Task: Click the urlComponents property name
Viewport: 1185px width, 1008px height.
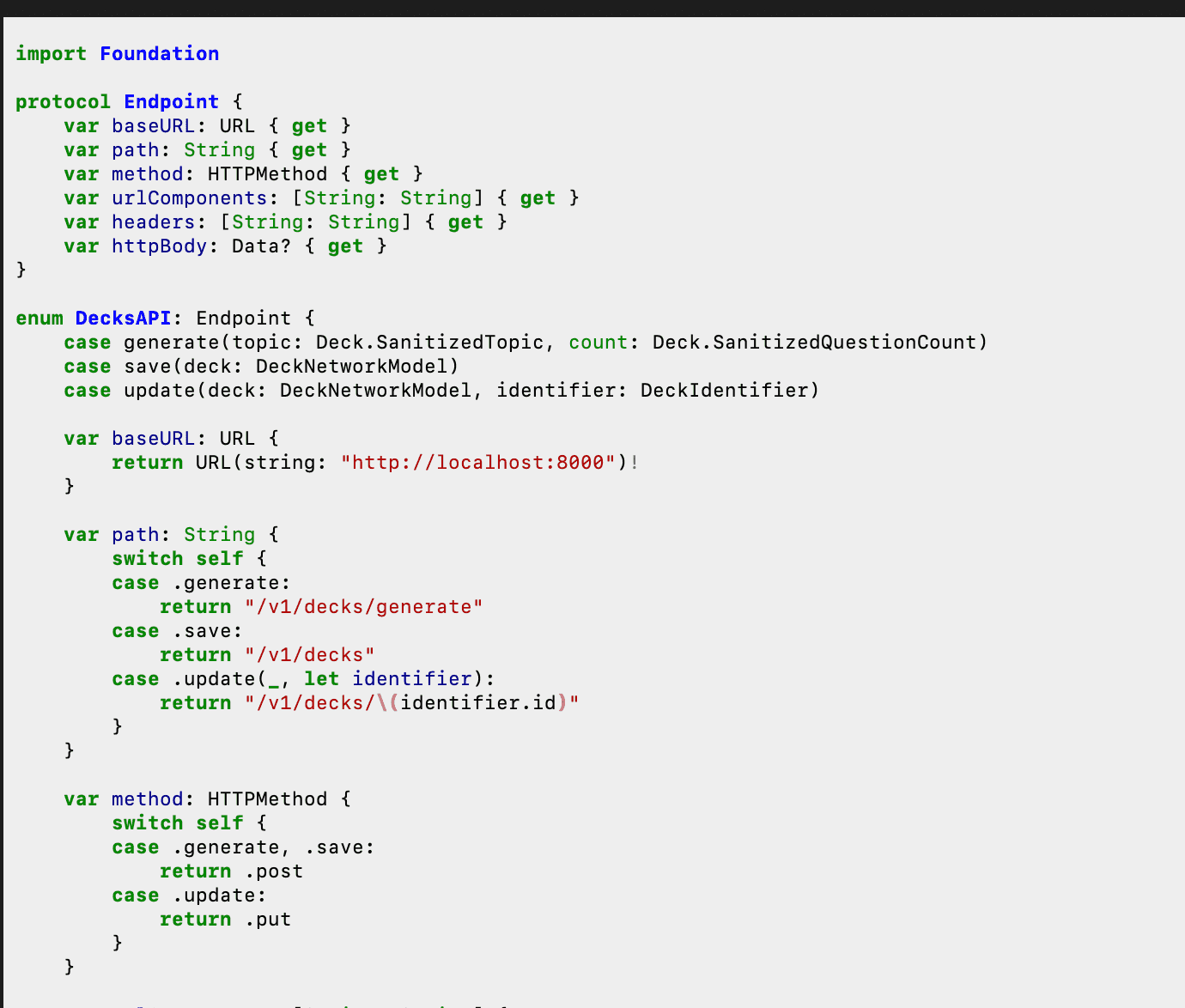Action: pyautogui.click(x=189, y=197)
